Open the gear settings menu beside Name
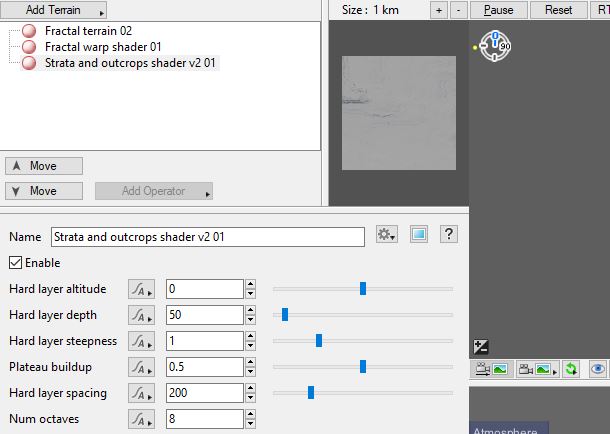This screenshot has width=610, height=434. point(387,234)
